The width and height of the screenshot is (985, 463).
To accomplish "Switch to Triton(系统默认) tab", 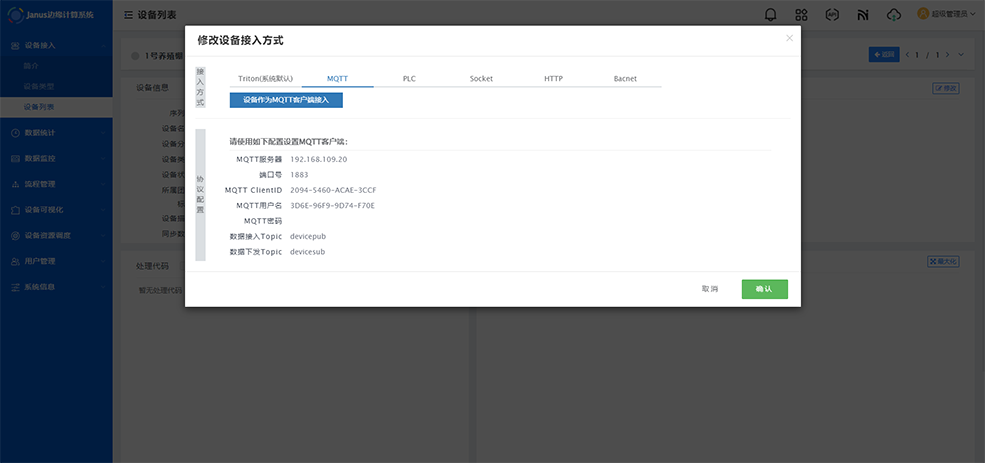I will click(265, 78).
